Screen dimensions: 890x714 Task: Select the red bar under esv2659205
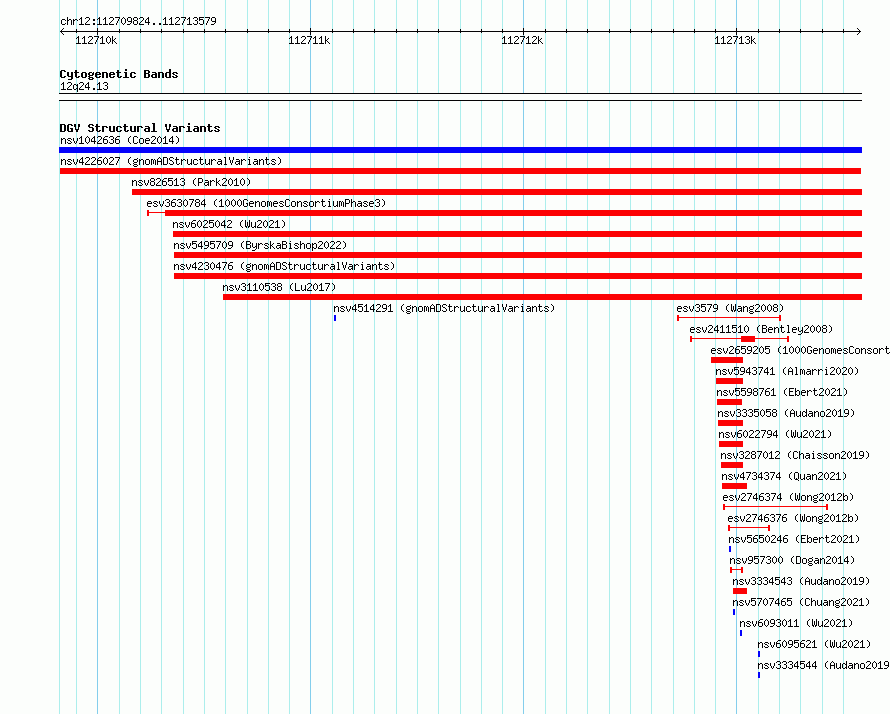coord(727,360)
